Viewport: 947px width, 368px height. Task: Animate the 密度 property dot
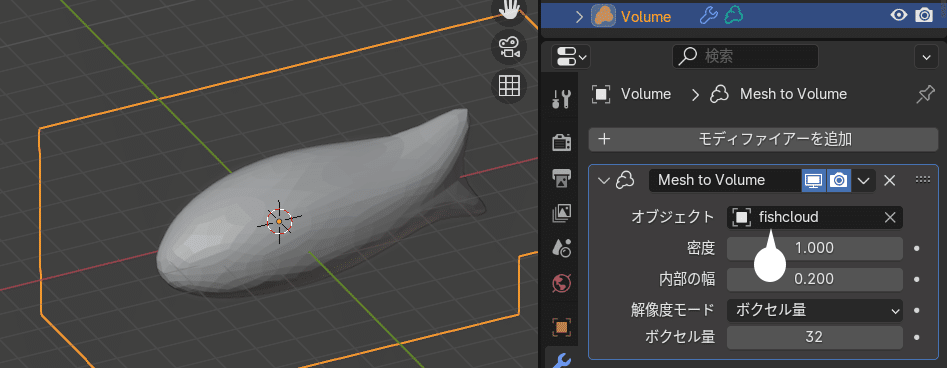pos(917,248)
